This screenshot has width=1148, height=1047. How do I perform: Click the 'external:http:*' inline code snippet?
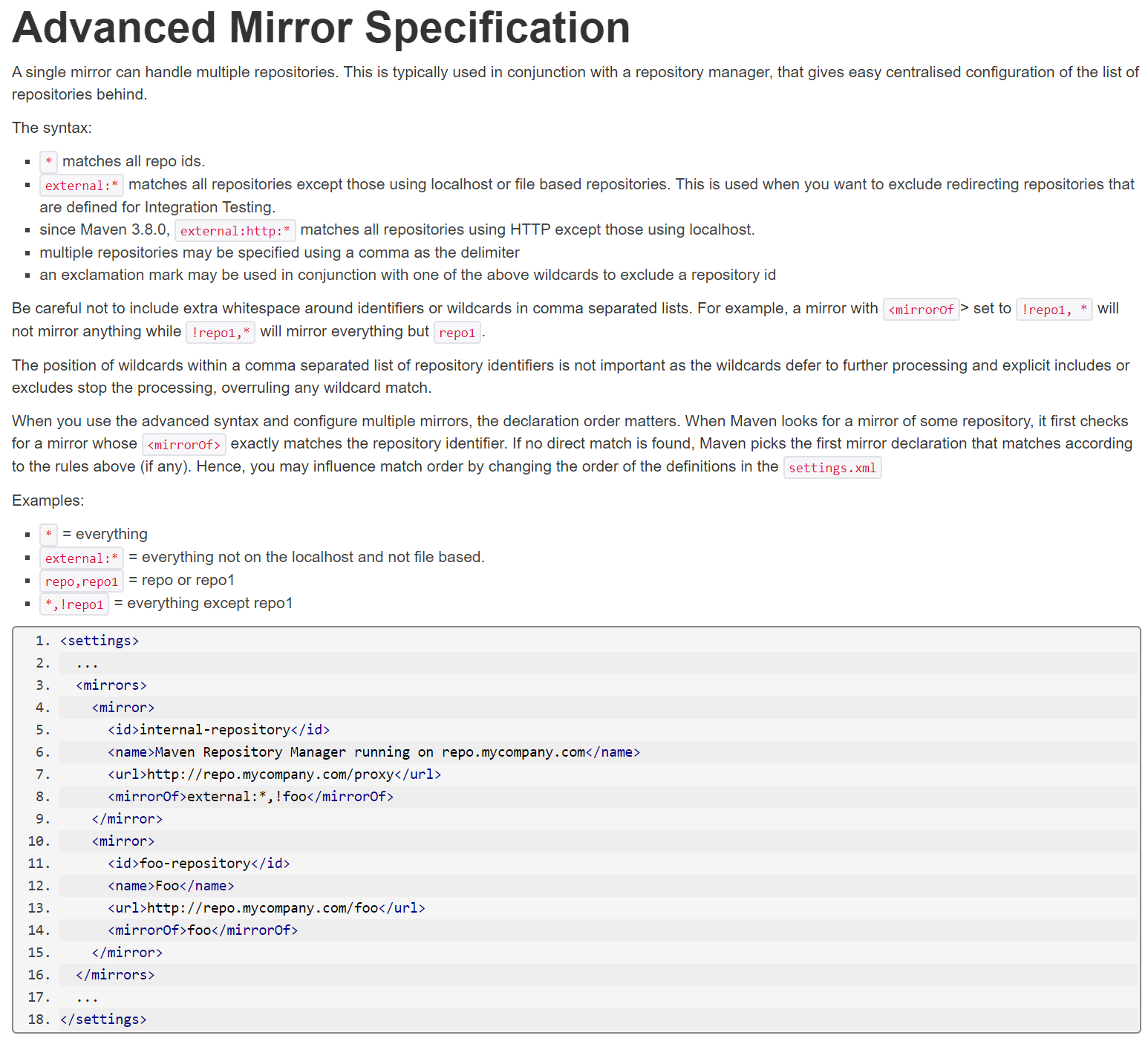[235, 230]
